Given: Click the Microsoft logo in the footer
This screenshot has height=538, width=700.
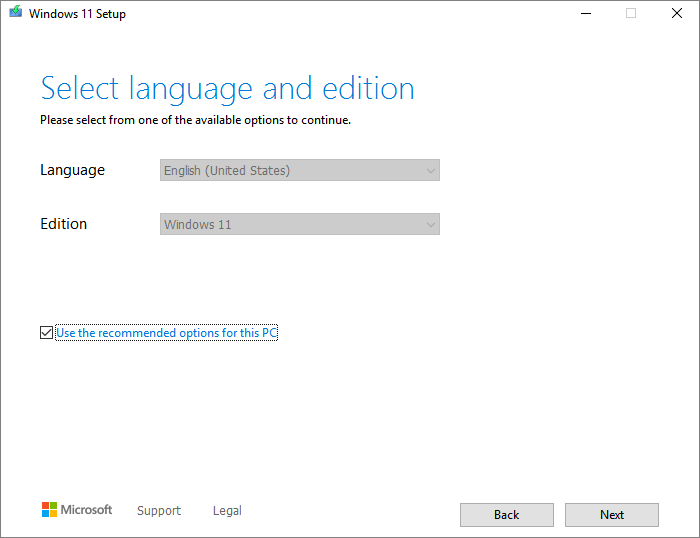Looking at the screenshot, I should [x=77, y=509].
